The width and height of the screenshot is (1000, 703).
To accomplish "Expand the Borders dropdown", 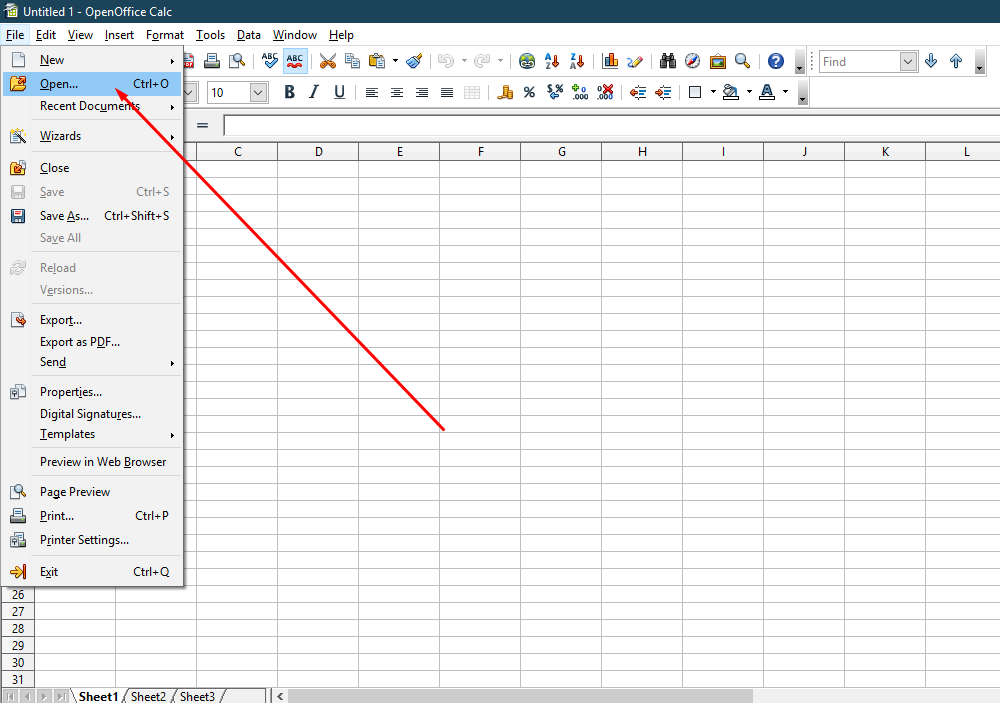I will [712, 92].
